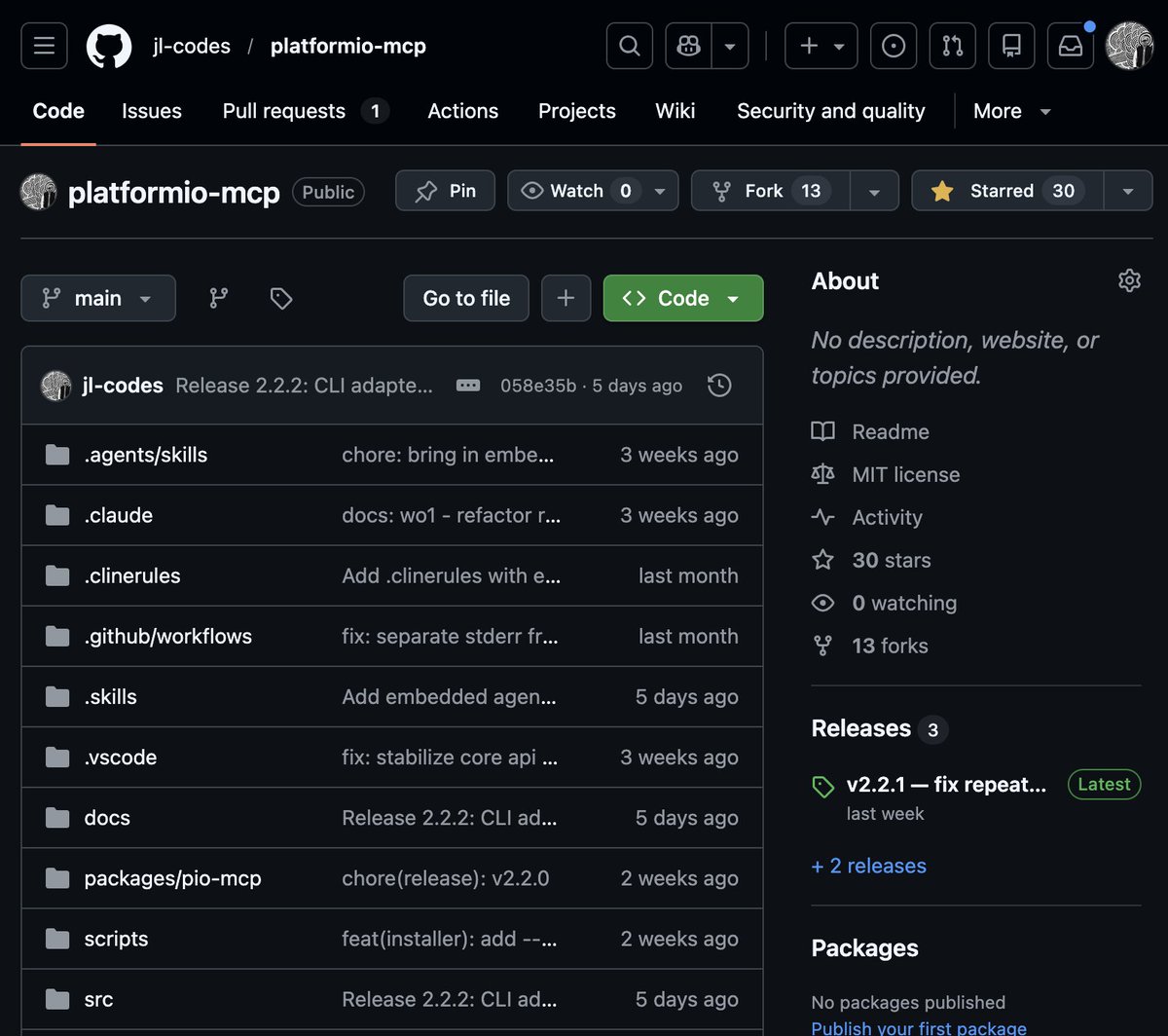This screenshot has height=1036, width=1168.
Task: Expand commit message ellipsis button
Action: click(x=468, y=386)
